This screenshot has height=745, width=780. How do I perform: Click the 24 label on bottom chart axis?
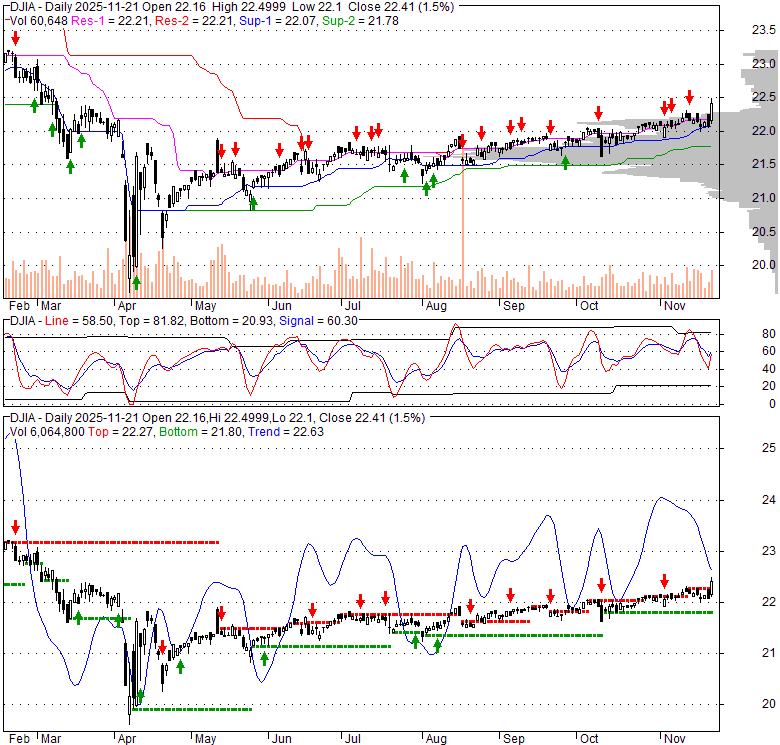769,500
